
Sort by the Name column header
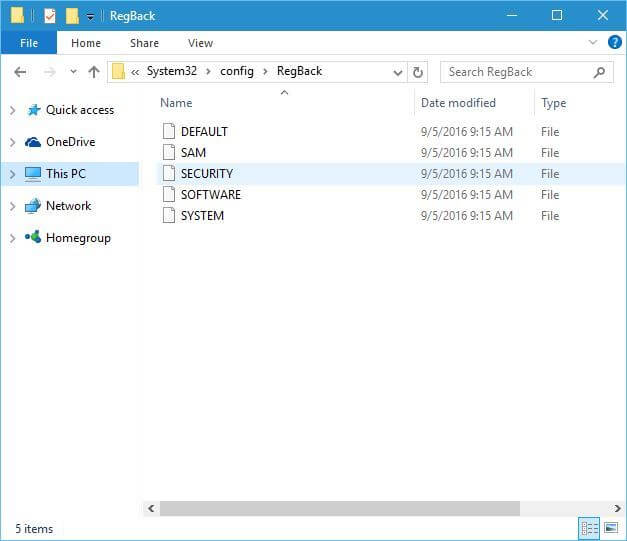point(176,103)
